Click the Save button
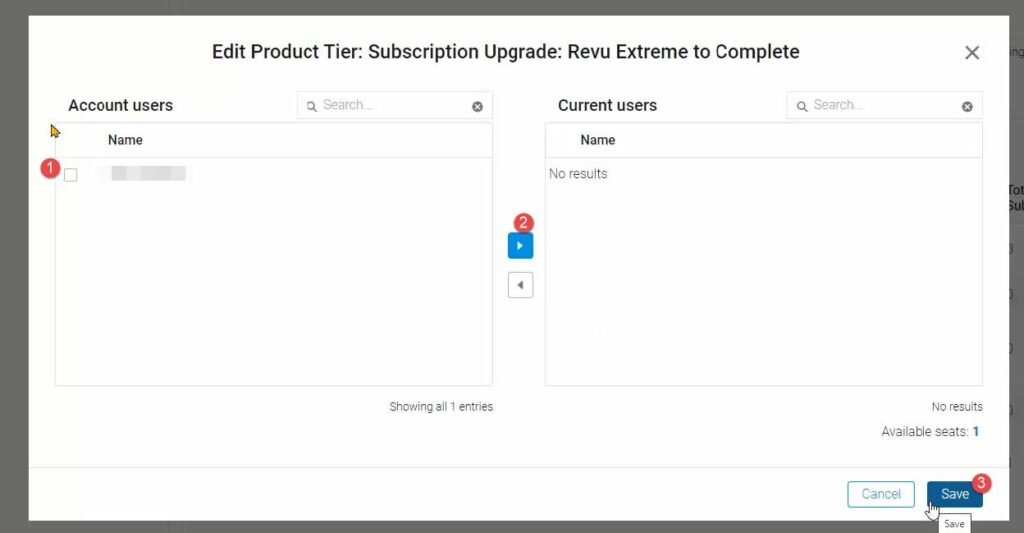 tap(954, 494)
